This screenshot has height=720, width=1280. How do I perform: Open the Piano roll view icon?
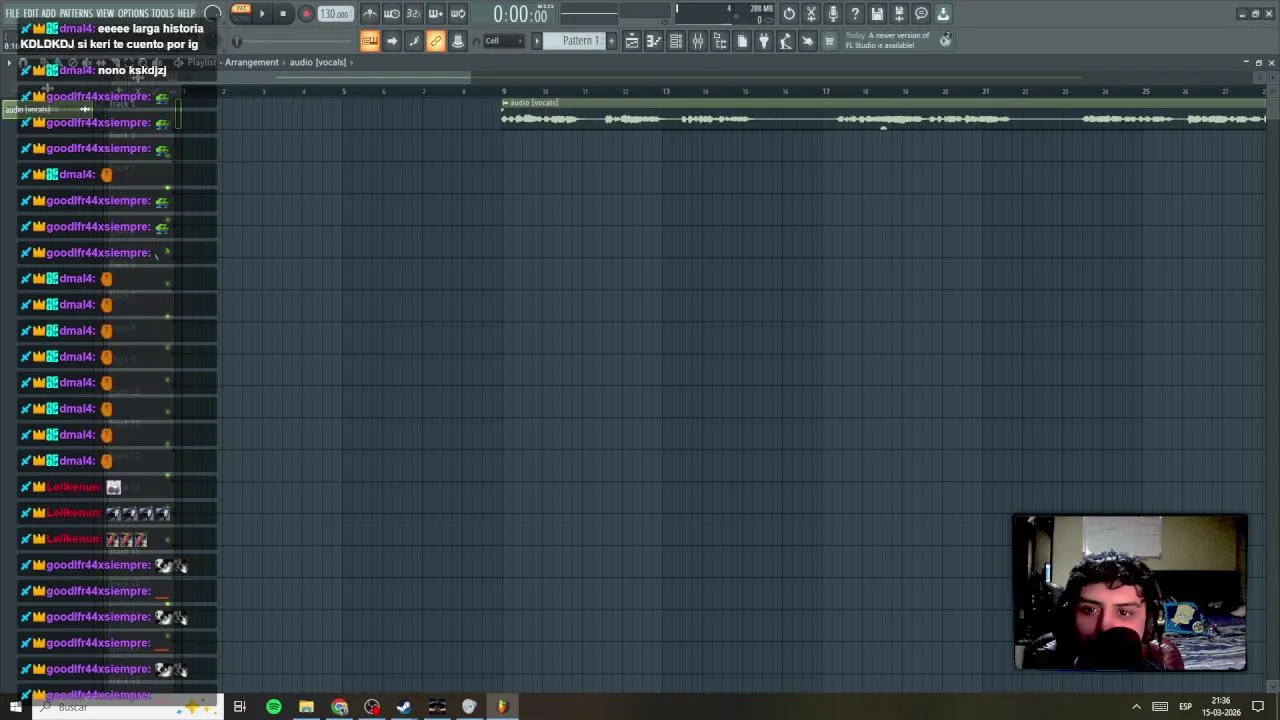tap(654, 41)
